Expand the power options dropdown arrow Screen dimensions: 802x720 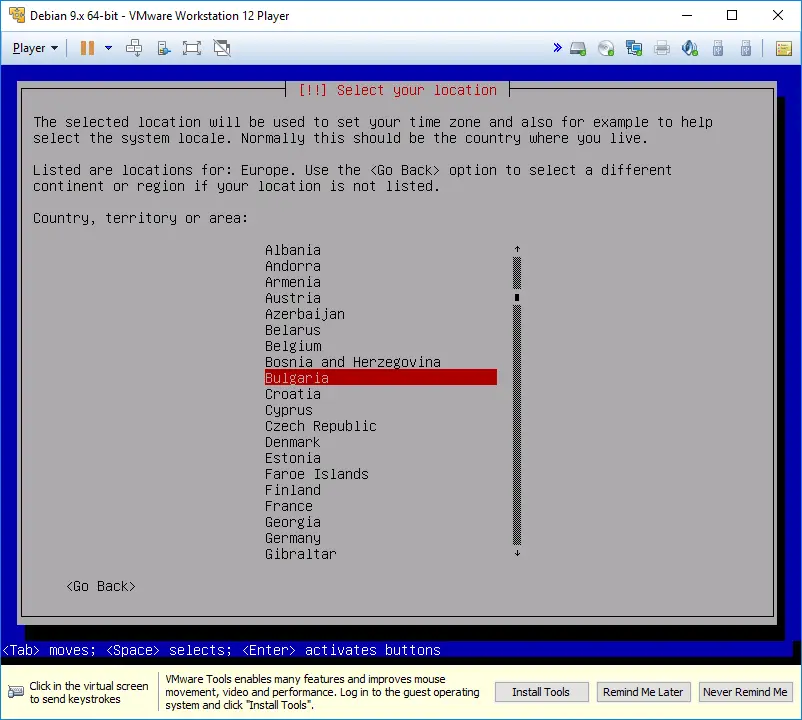click(108, 48)
